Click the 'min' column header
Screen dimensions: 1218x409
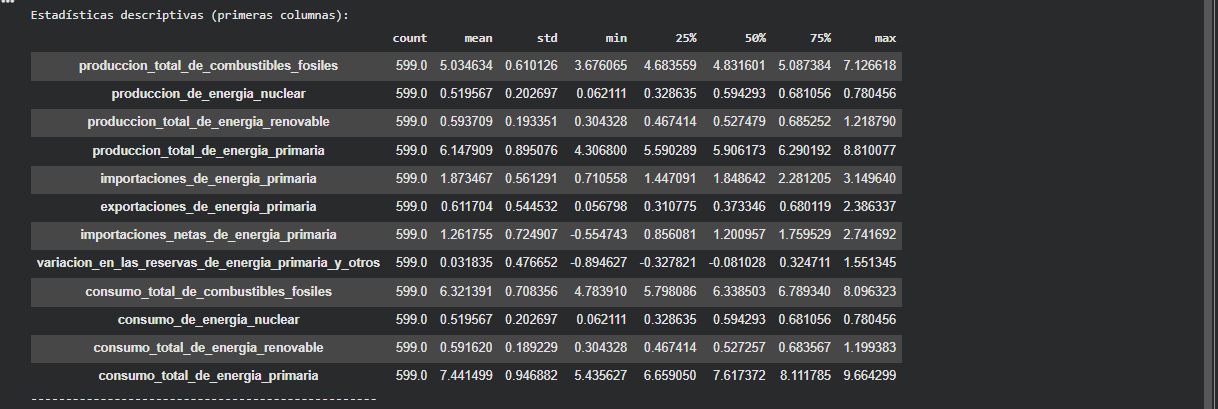coord(615,38)
